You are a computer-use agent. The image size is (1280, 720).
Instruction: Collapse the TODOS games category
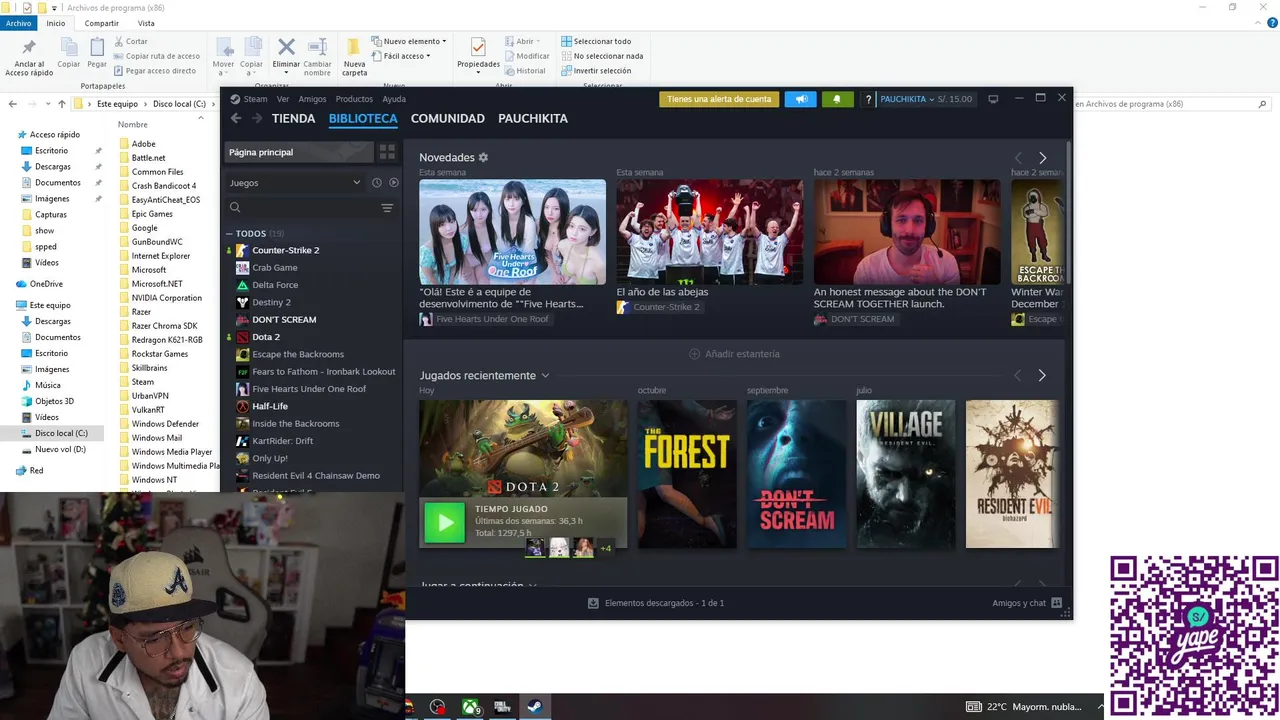coord(229,234)
